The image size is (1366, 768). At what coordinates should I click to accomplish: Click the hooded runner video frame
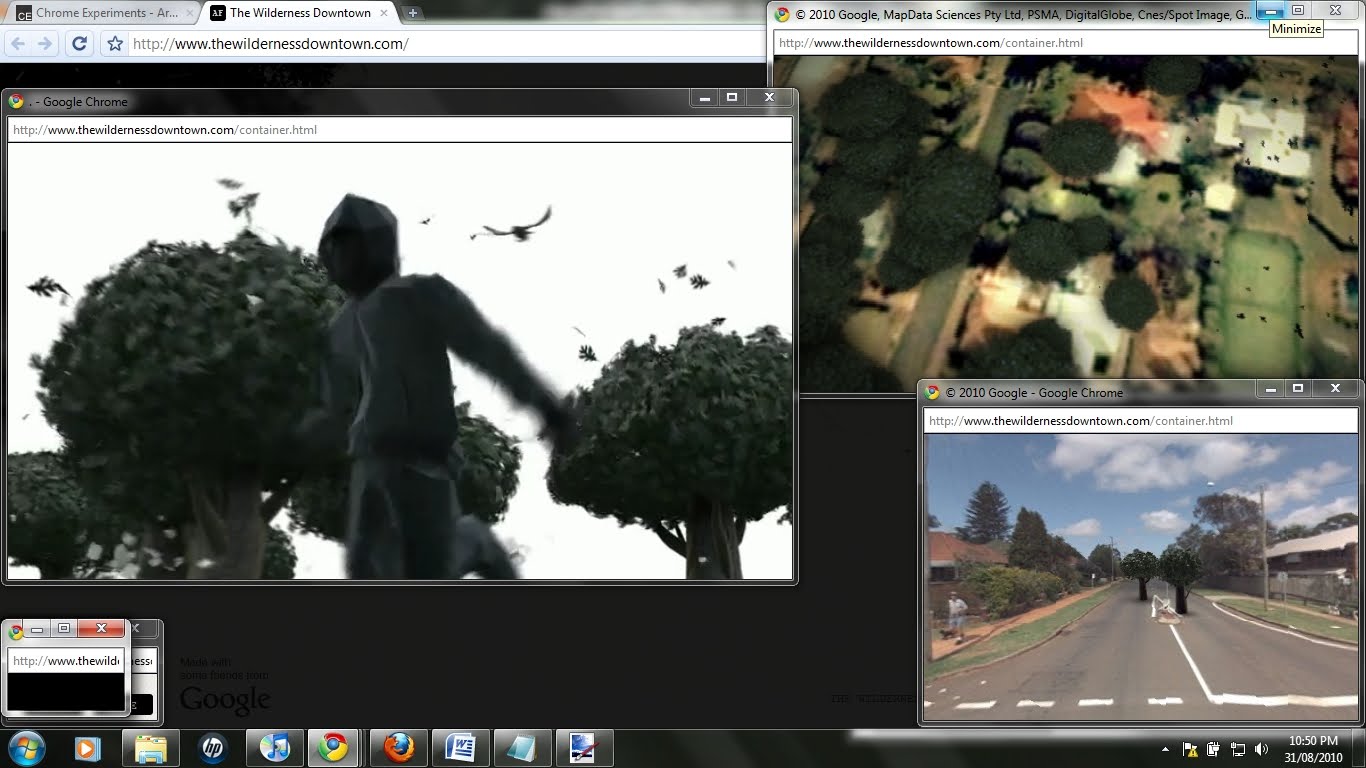(x=400, y=361)
